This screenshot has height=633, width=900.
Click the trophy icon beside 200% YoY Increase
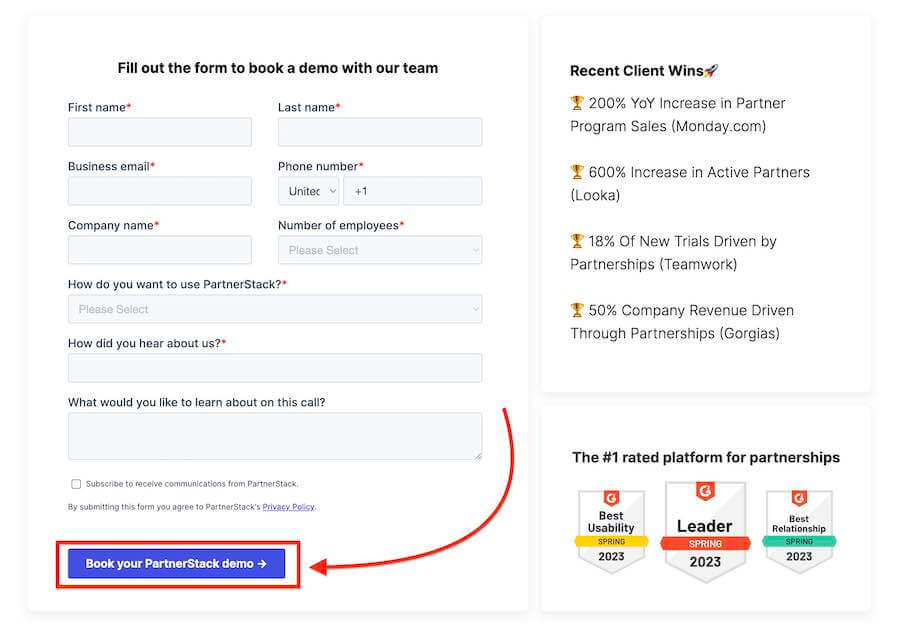[577, 103]
